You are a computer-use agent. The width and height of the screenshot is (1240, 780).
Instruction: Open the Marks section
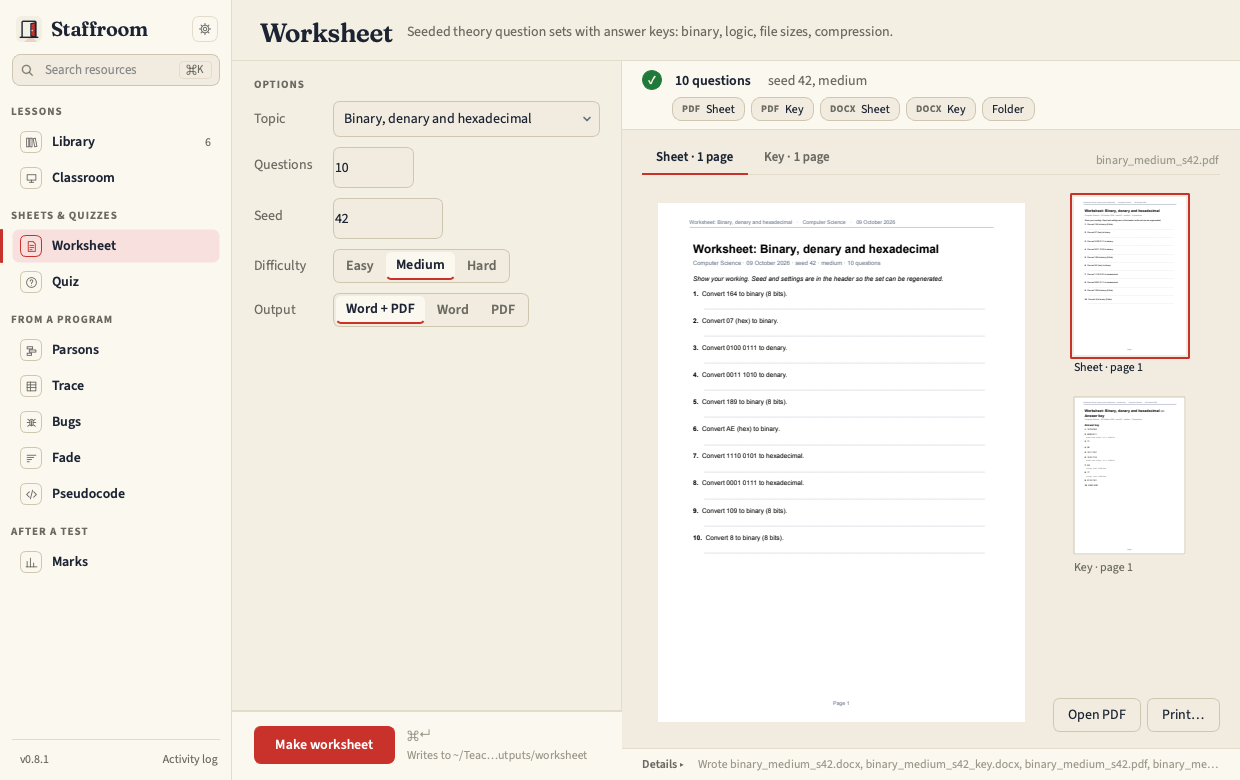116,562
